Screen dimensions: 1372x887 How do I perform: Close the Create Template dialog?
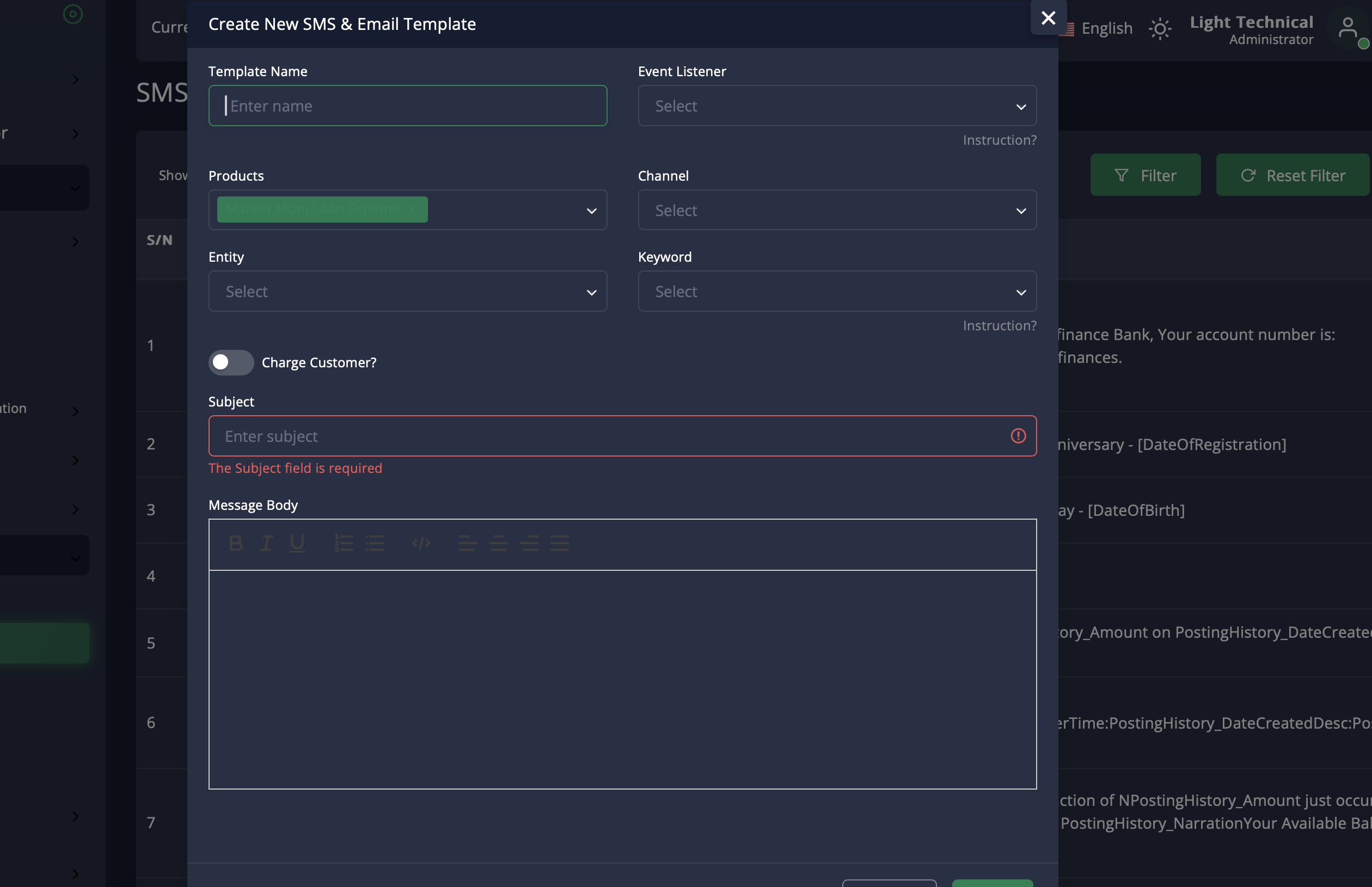(1048, 18)
